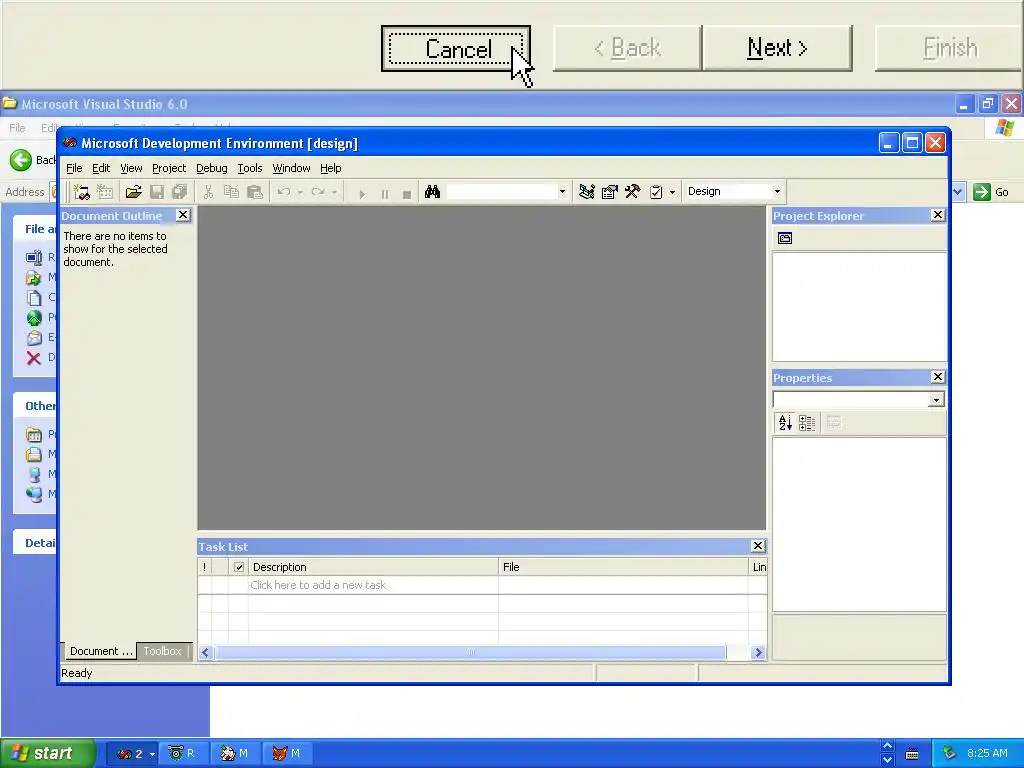Click the Properties Window toolbar icon
The image size is (1024, 768).
(x=609, y=192)
